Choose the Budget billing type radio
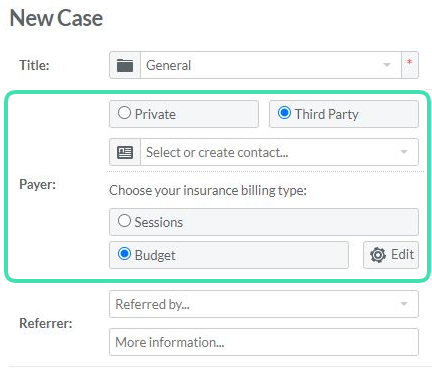The width and height of the screenshot is (432, 368). [x=124, y=254]
